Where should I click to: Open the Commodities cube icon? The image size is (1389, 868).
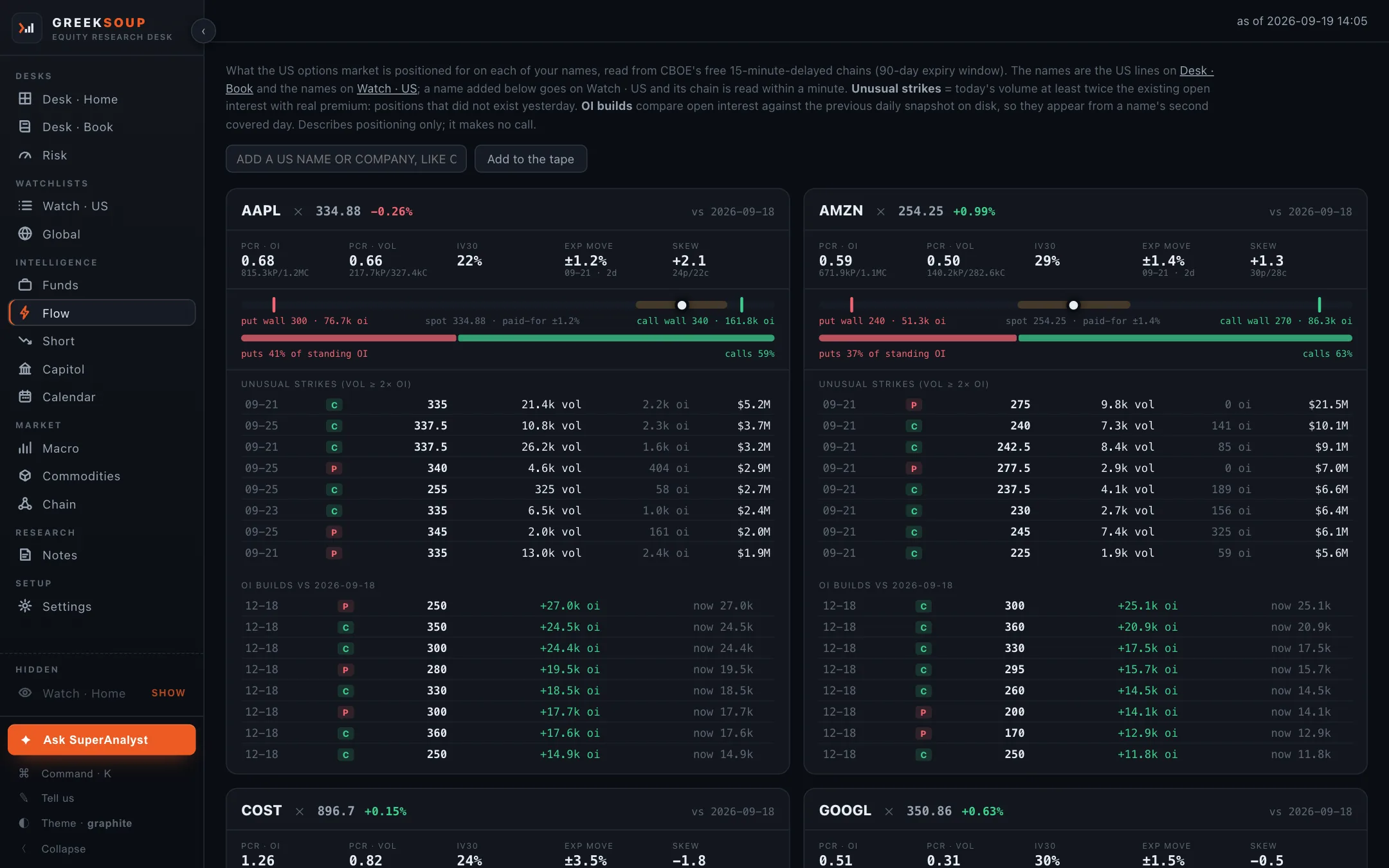[25, 476]
